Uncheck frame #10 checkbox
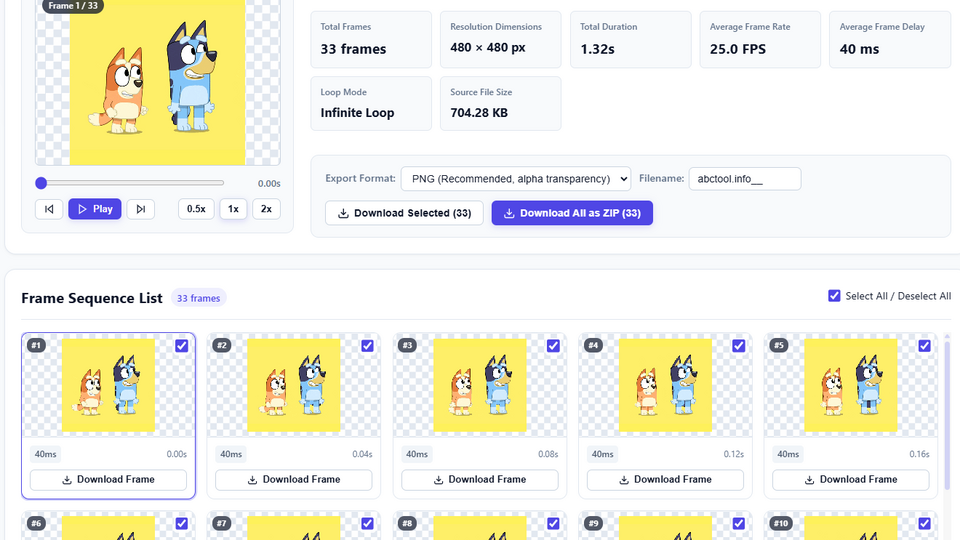960x540 pixels. pyautogui.click(x=924, y=523)
